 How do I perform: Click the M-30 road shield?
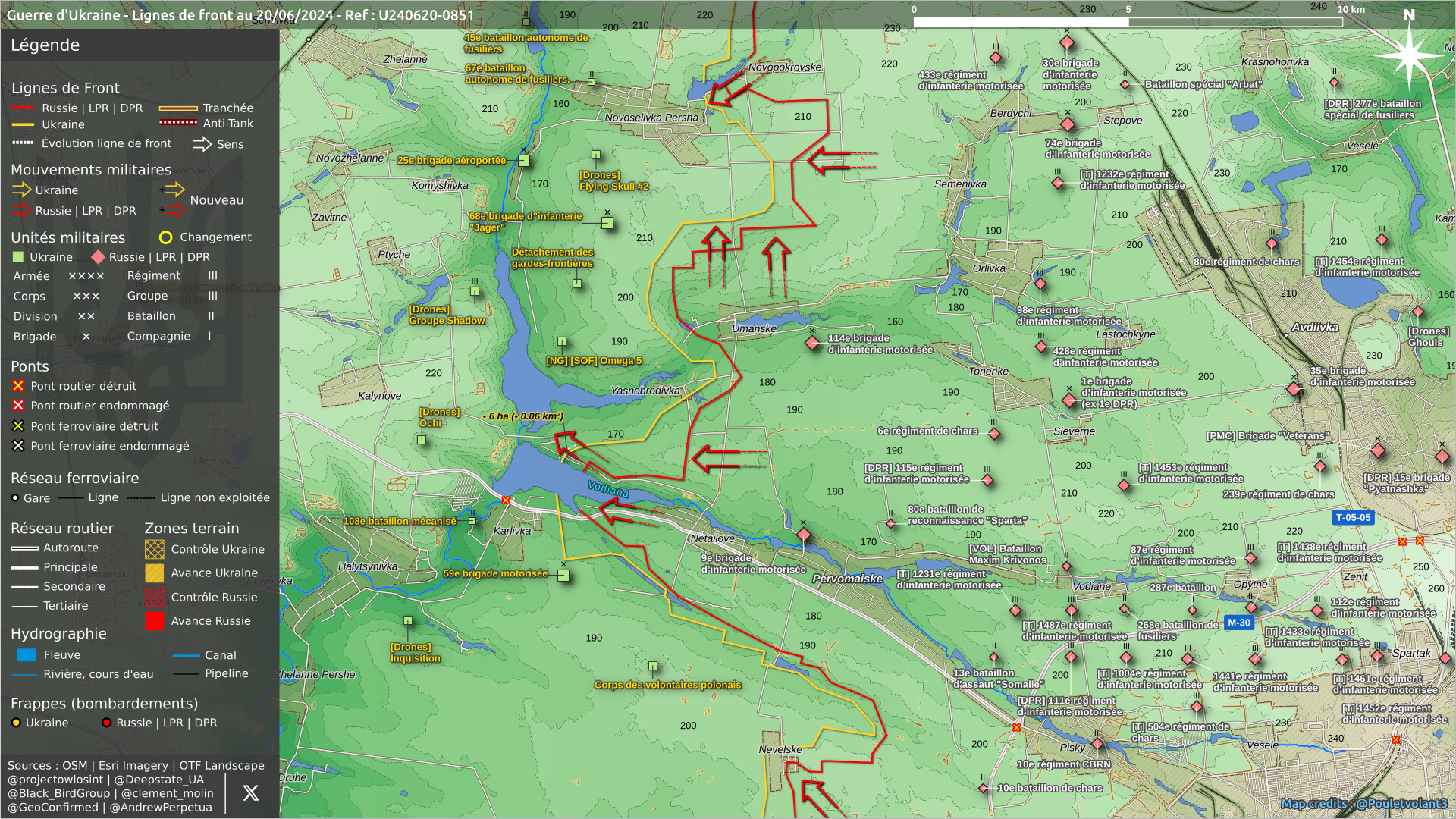1238,623
